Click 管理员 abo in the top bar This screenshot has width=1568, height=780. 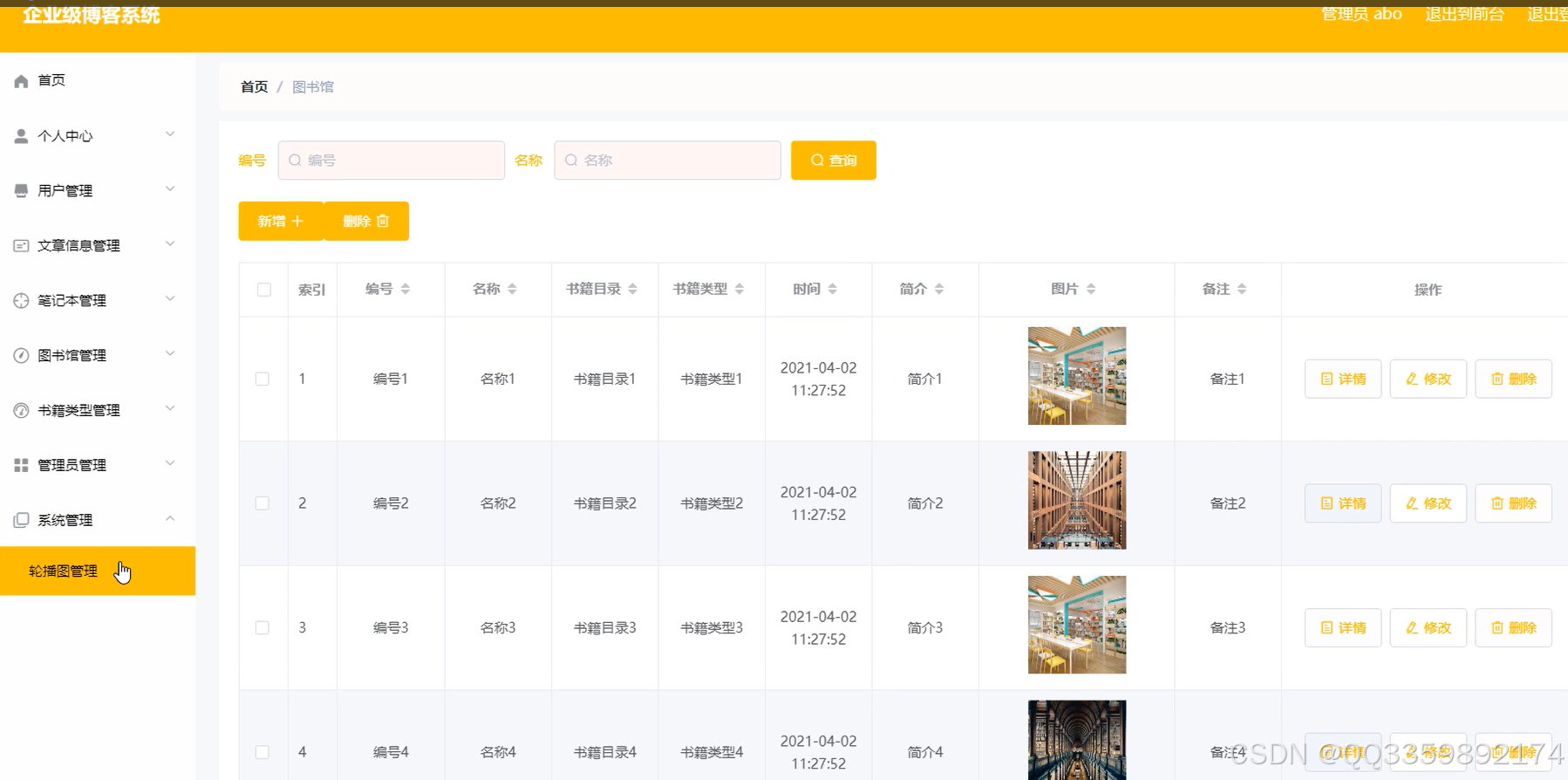tap(1361, 14)
